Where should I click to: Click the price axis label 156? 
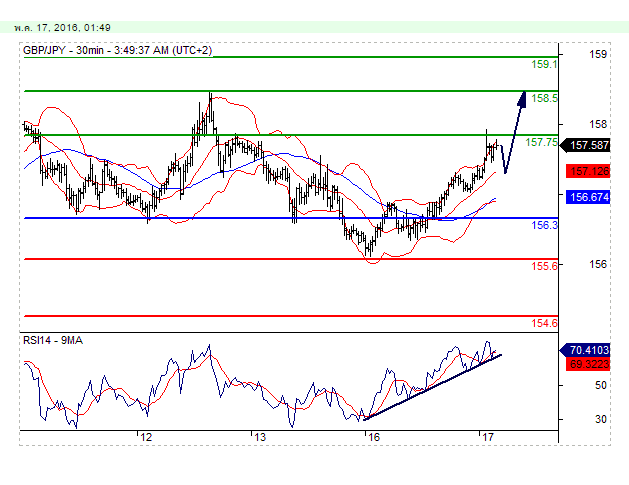coord(598,264)
